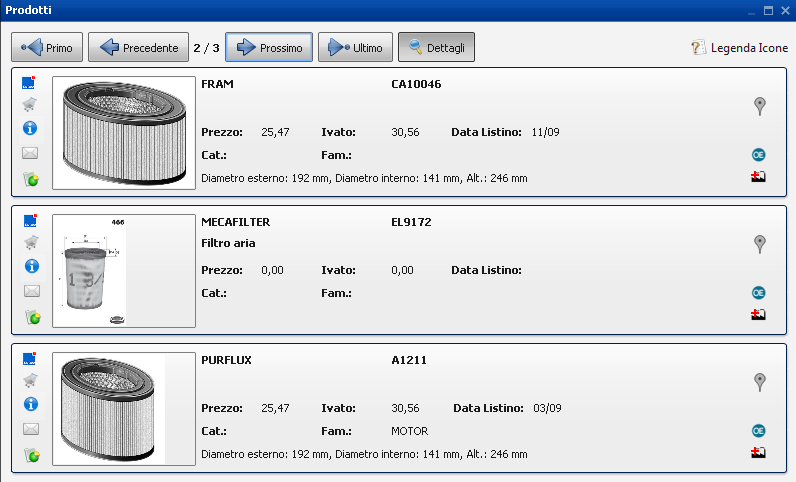
Task: Click the location pin for PURFLUX A1211
Action: point(759,382)
